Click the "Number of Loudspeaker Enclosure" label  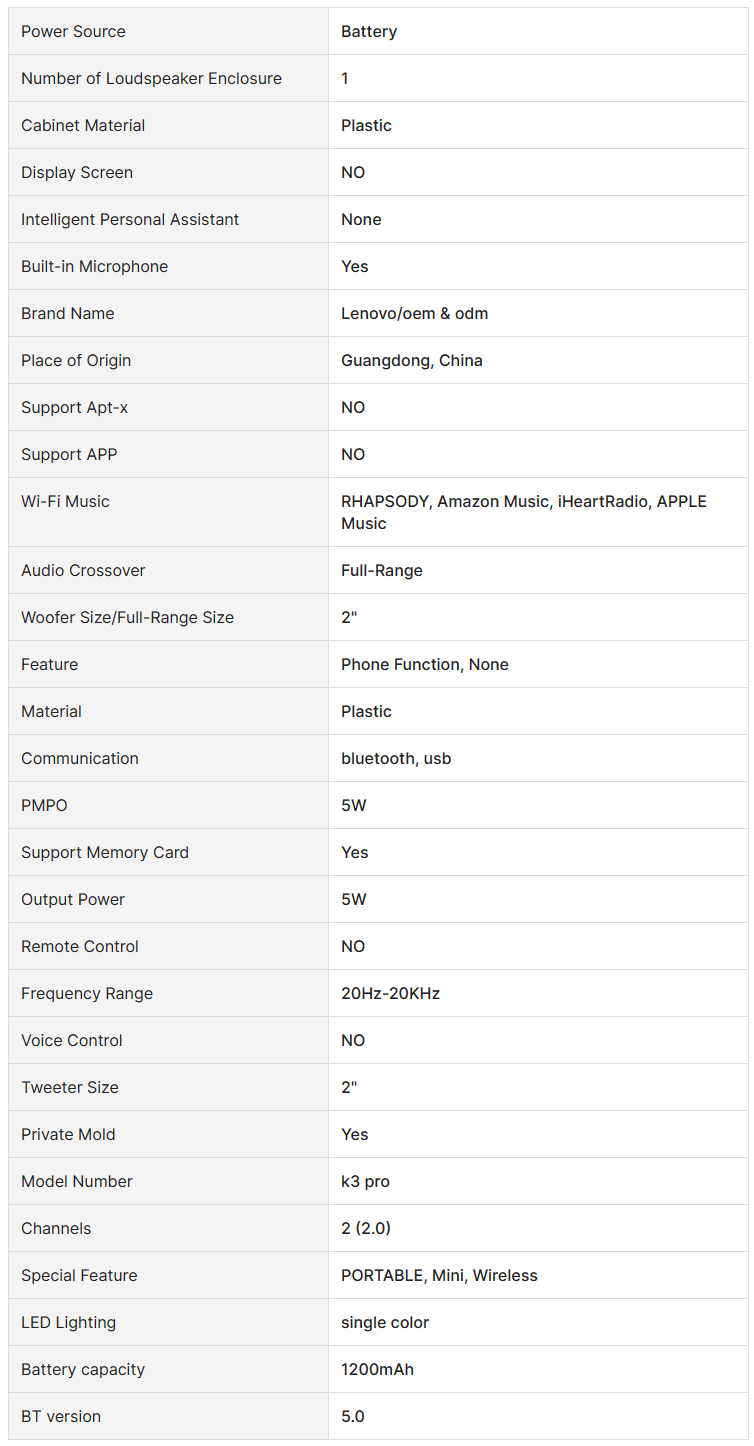(x=151, y=79)
